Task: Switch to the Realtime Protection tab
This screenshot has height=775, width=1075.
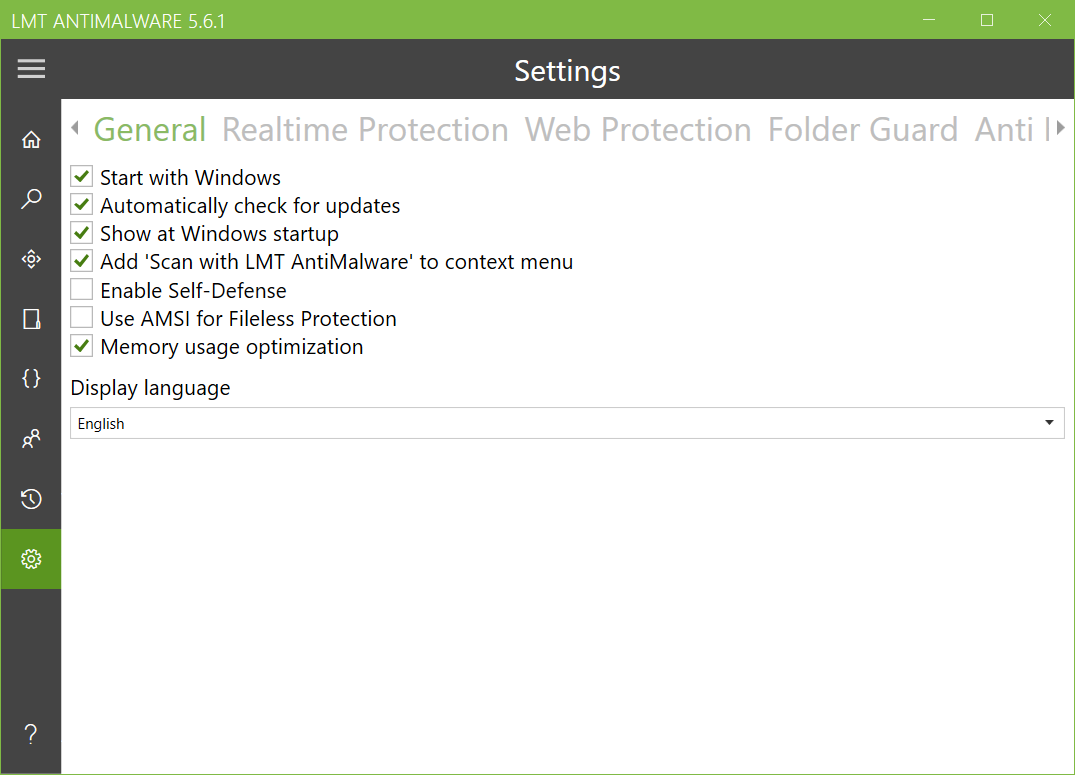Action: point(365,130)
